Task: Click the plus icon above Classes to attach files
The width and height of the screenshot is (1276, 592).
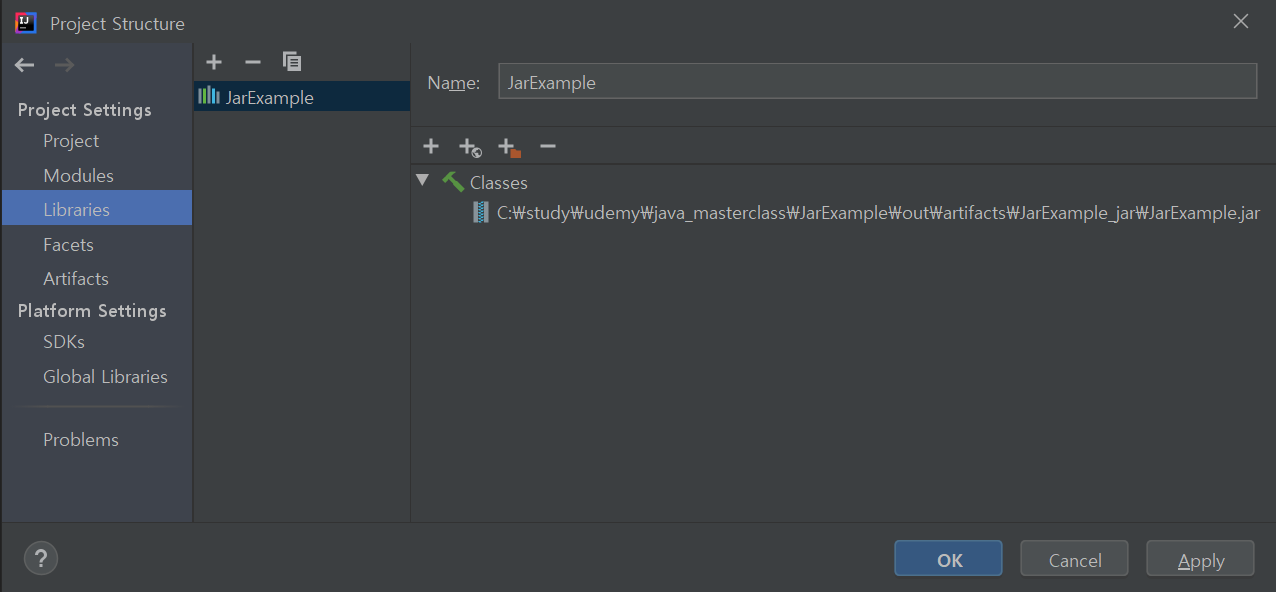Action: (x=430, y=146)
